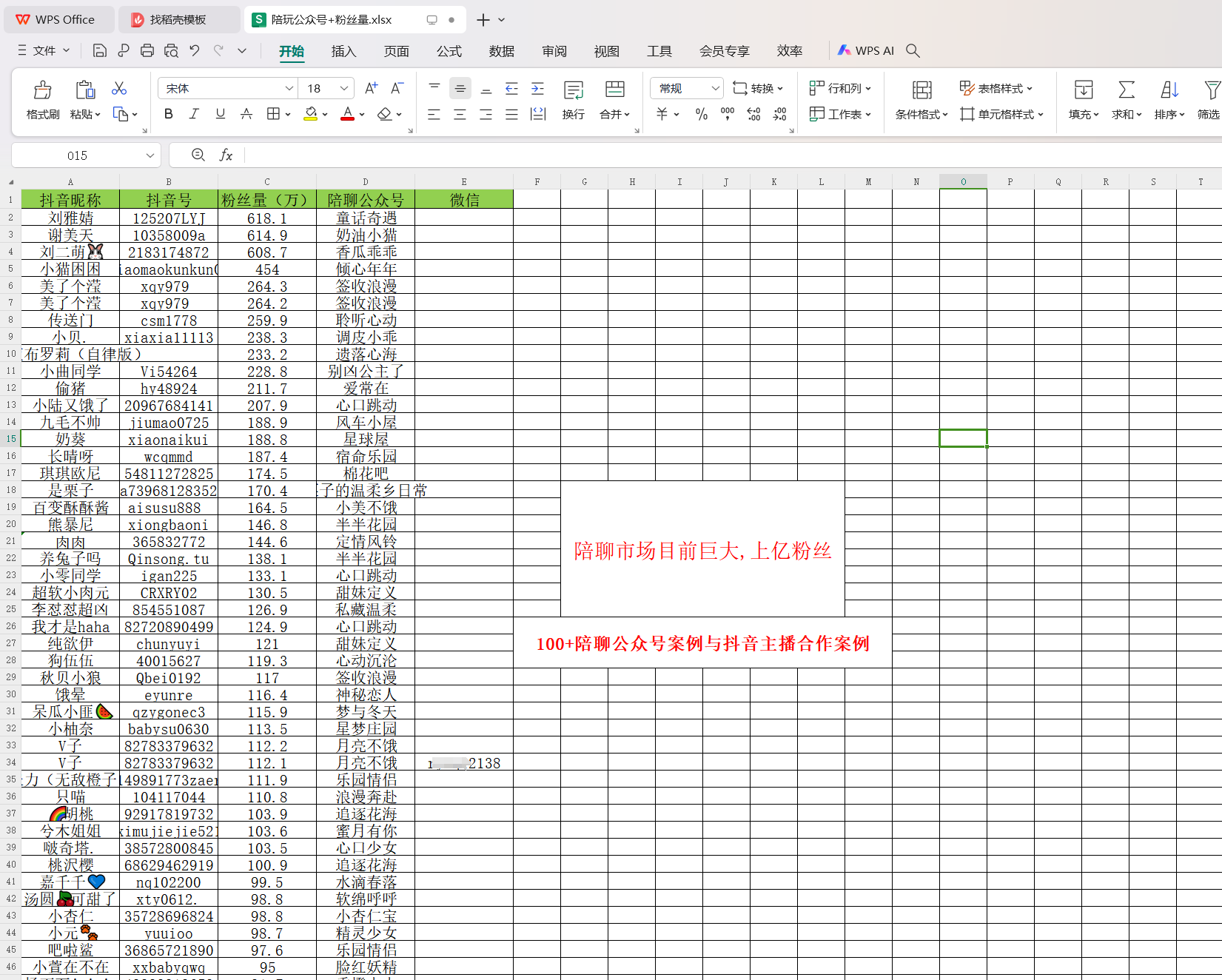Click the WPS AI button
Screen dimensions: 1222x980
coord(866,50)
